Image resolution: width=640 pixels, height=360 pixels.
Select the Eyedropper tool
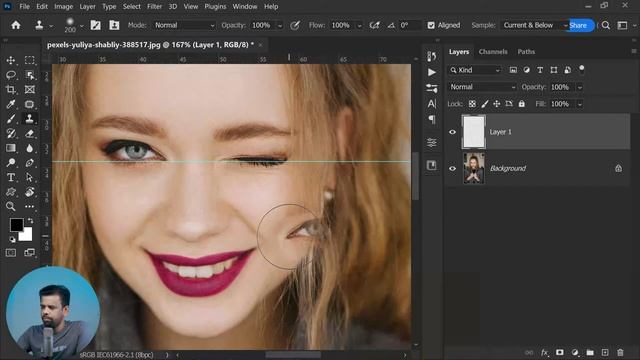coord(11,104)
